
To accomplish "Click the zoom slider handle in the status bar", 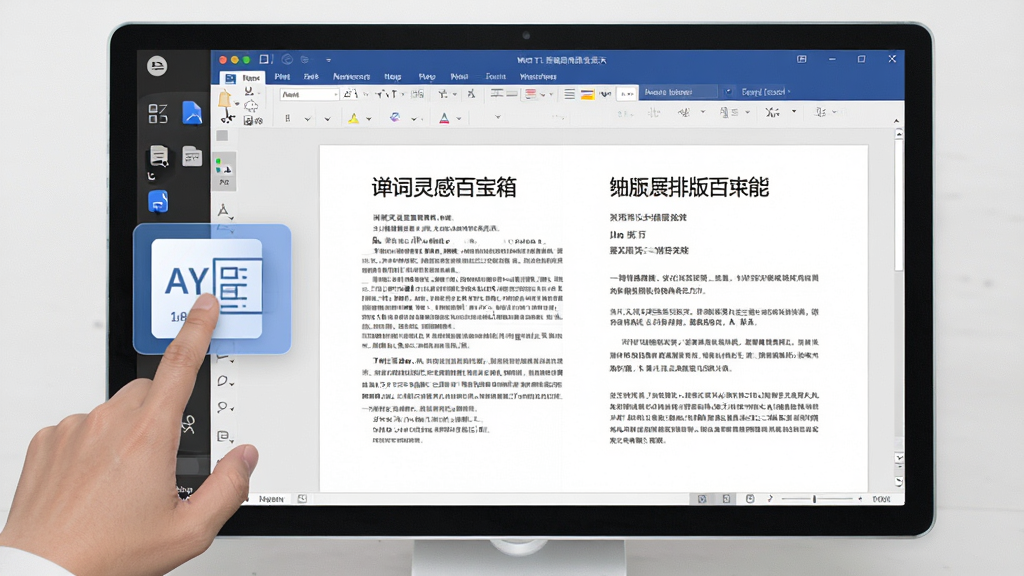I will [x=814, y=499].
